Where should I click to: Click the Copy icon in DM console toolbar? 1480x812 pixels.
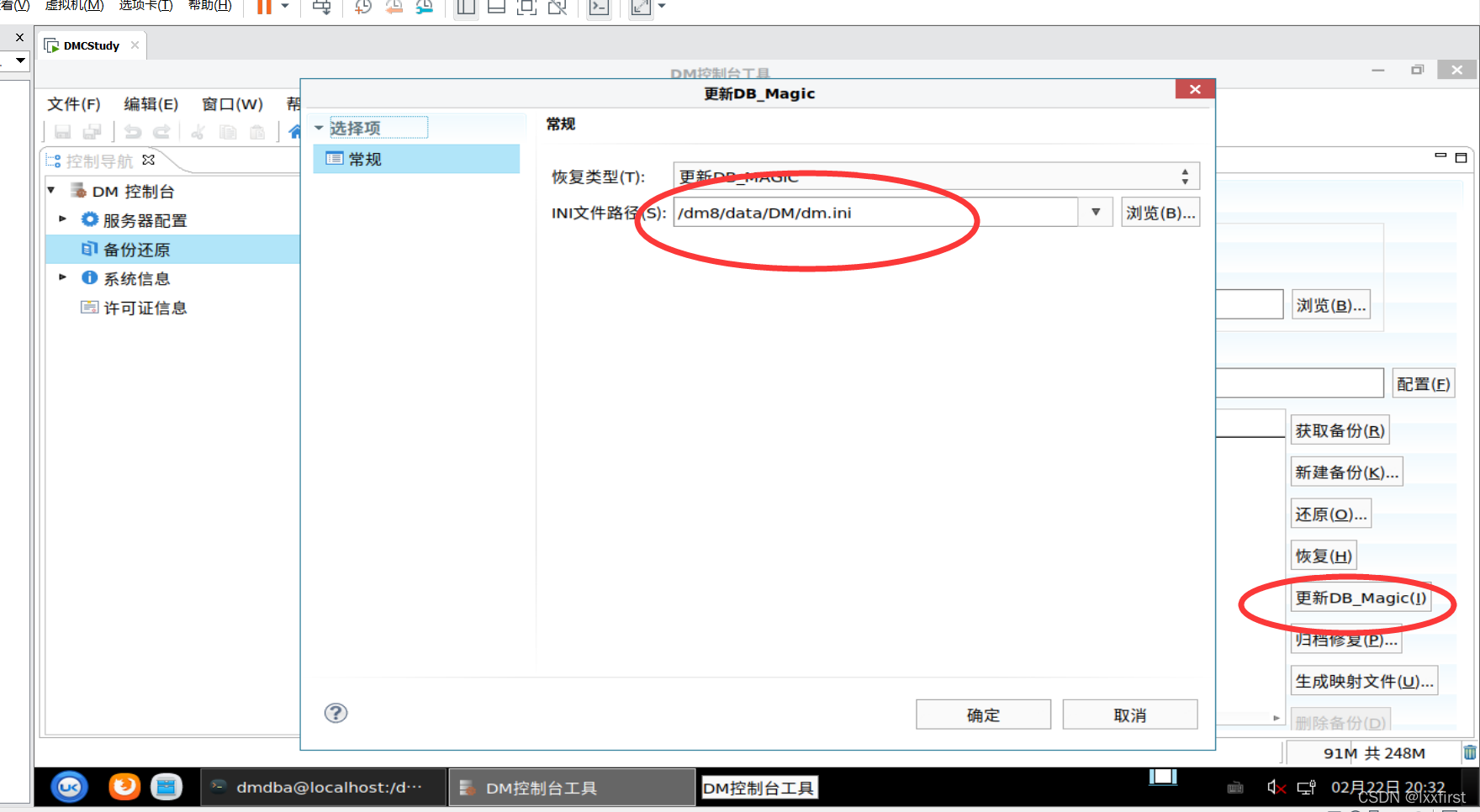pos(228,132)
